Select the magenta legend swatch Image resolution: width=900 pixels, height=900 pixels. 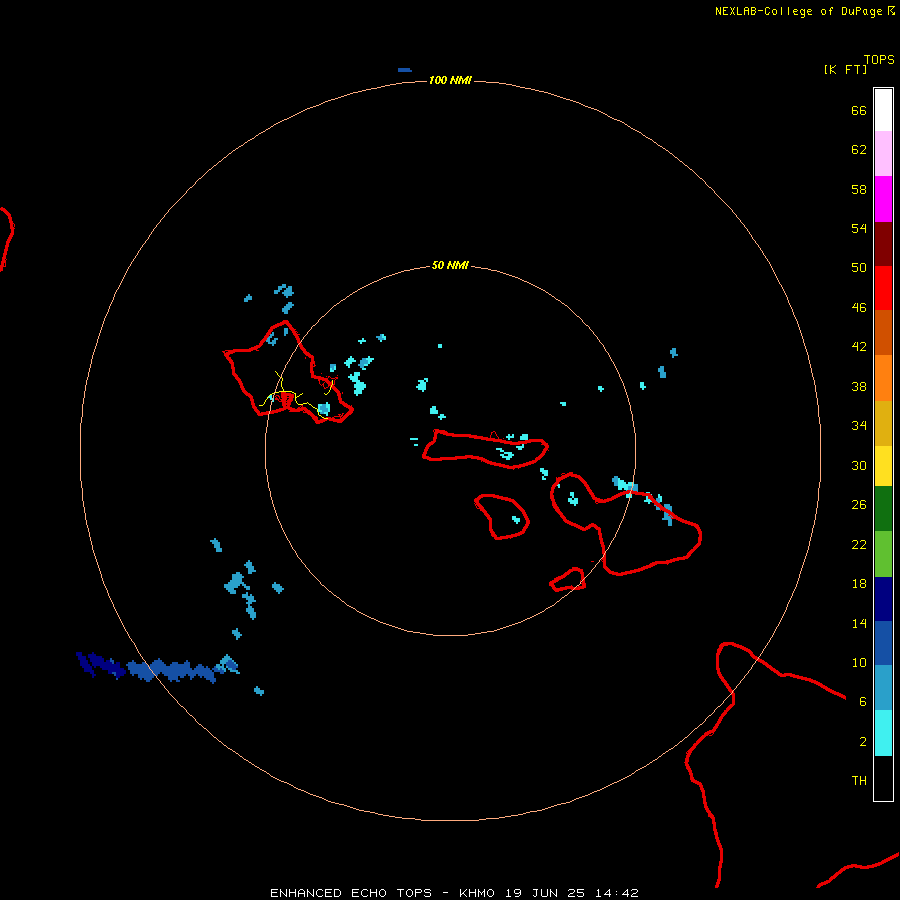coord(883,199)
